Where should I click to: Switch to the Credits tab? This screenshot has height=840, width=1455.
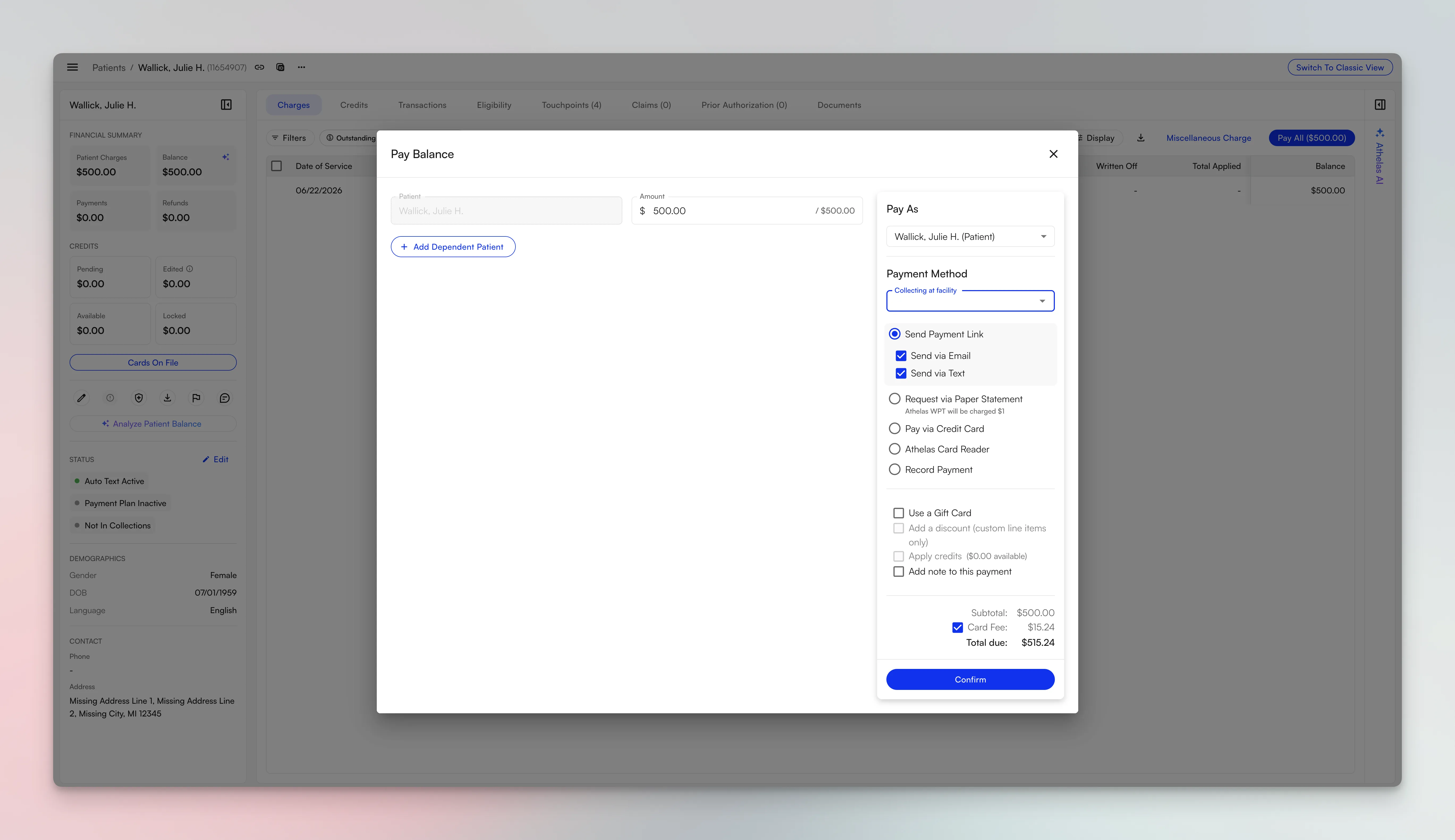[x=354, y=105]
